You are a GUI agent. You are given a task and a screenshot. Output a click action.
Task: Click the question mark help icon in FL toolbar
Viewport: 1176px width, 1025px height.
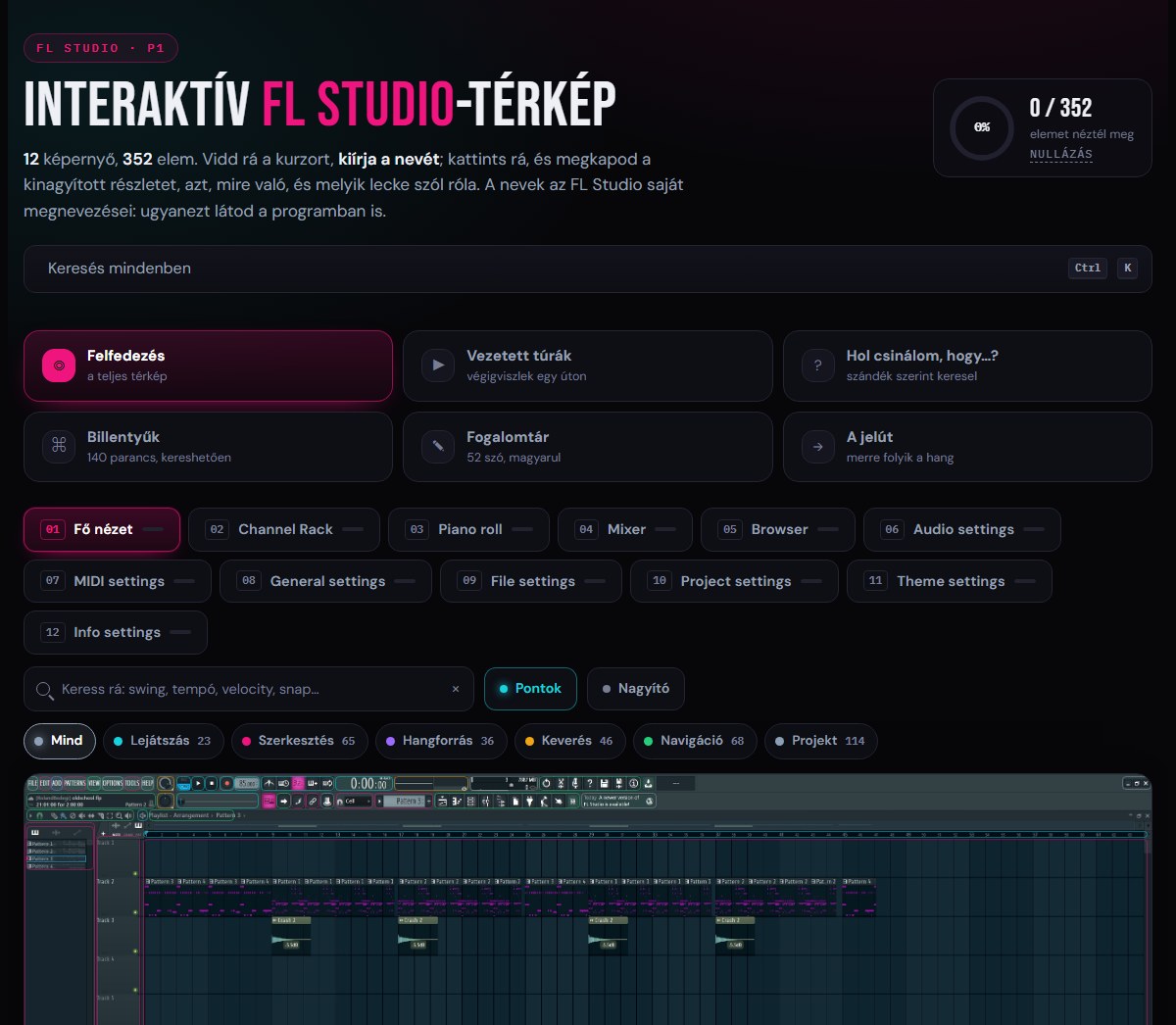(589, 783)
